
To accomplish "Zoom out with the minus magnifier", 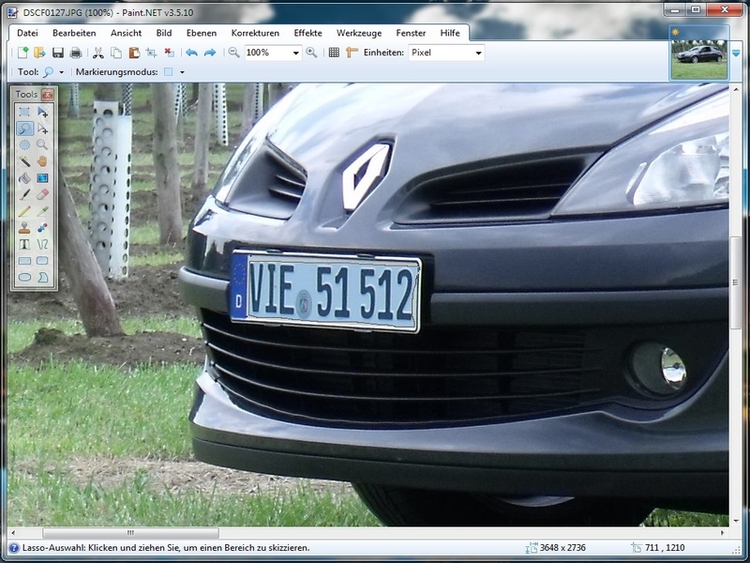I will (234, 53).
